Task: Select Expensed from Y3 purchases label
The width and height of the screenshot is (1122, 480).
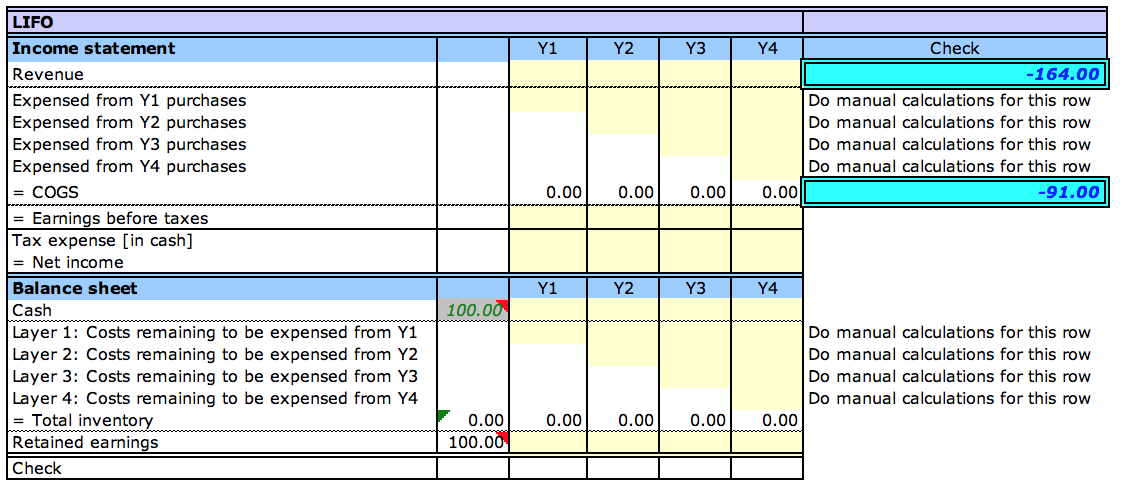Action: 130,145
